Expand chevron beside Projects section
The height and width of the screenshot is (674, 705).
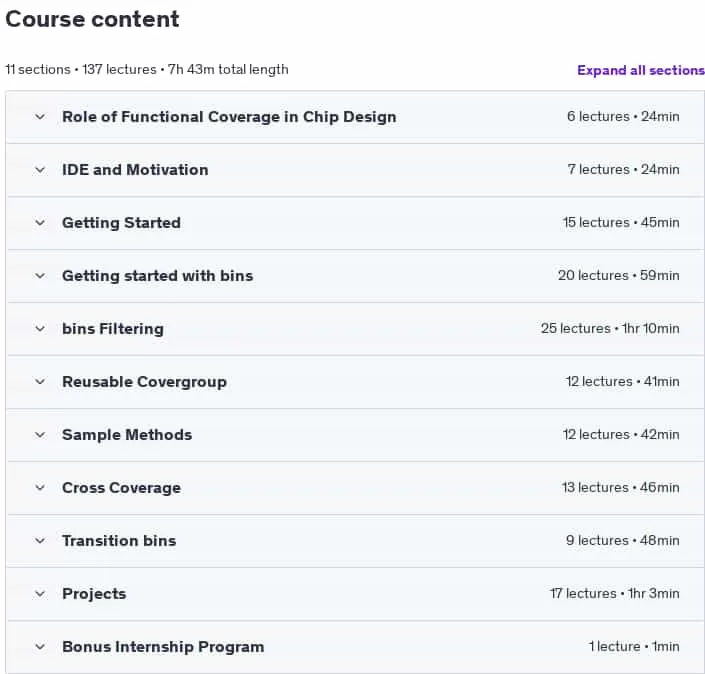pos(40,594)
